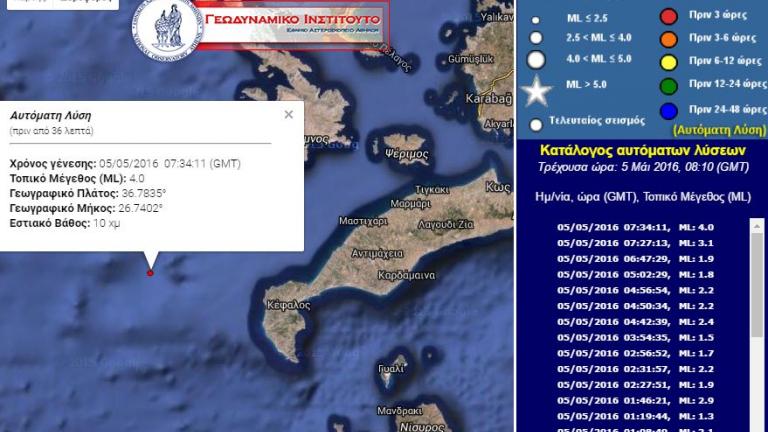Click the Κέφαλος map label
Image resolution: width=768 pixels, height=432 pixels.
[x=288, y=305]
